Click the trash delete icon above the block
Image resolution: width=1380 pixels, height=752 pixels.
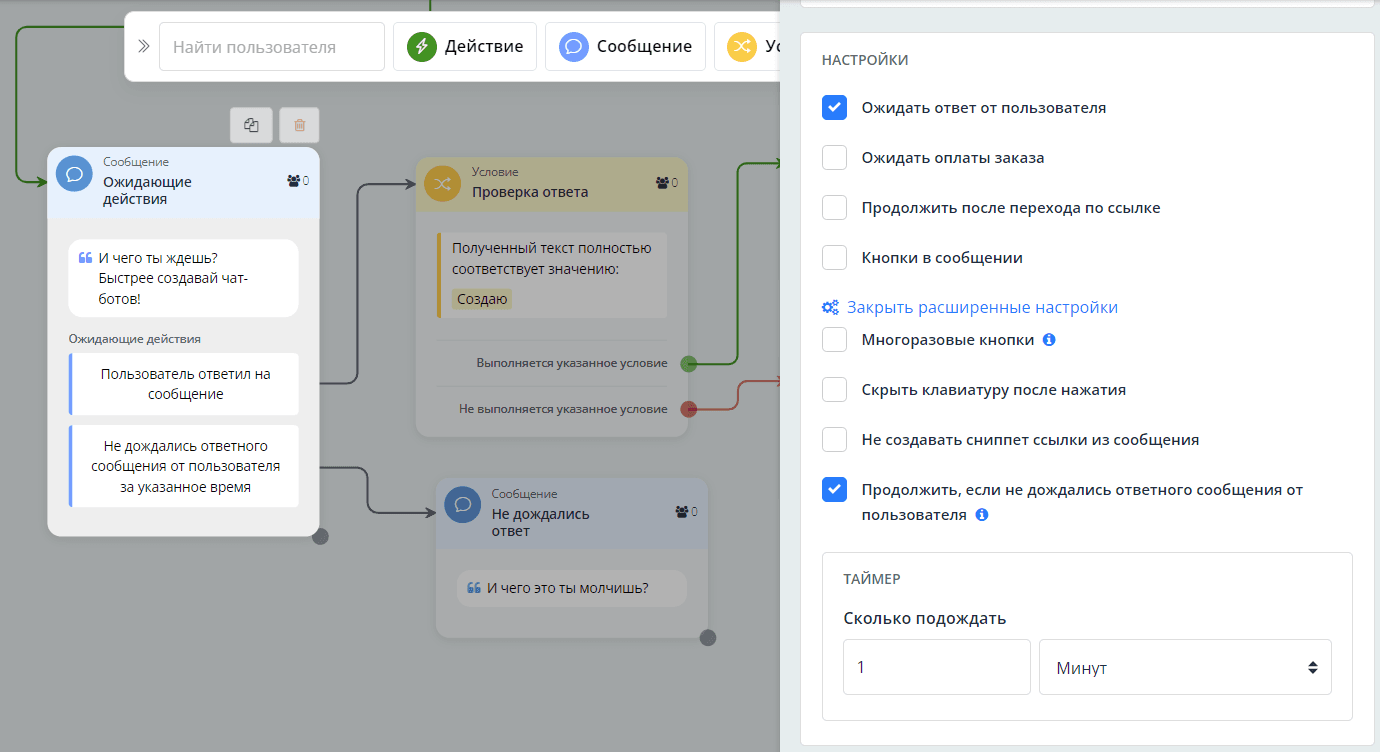click(x=299, y=126)
